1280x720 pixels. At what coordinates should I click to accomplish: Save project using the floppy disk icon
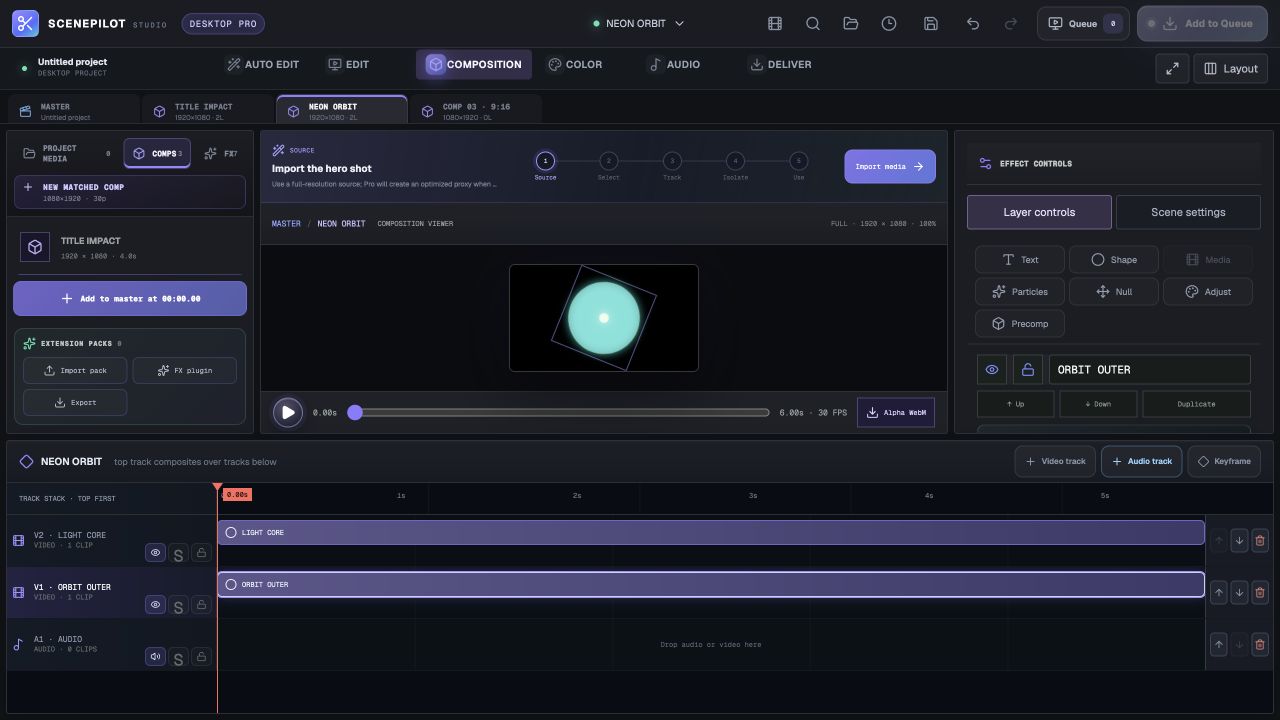coord(931,23)
